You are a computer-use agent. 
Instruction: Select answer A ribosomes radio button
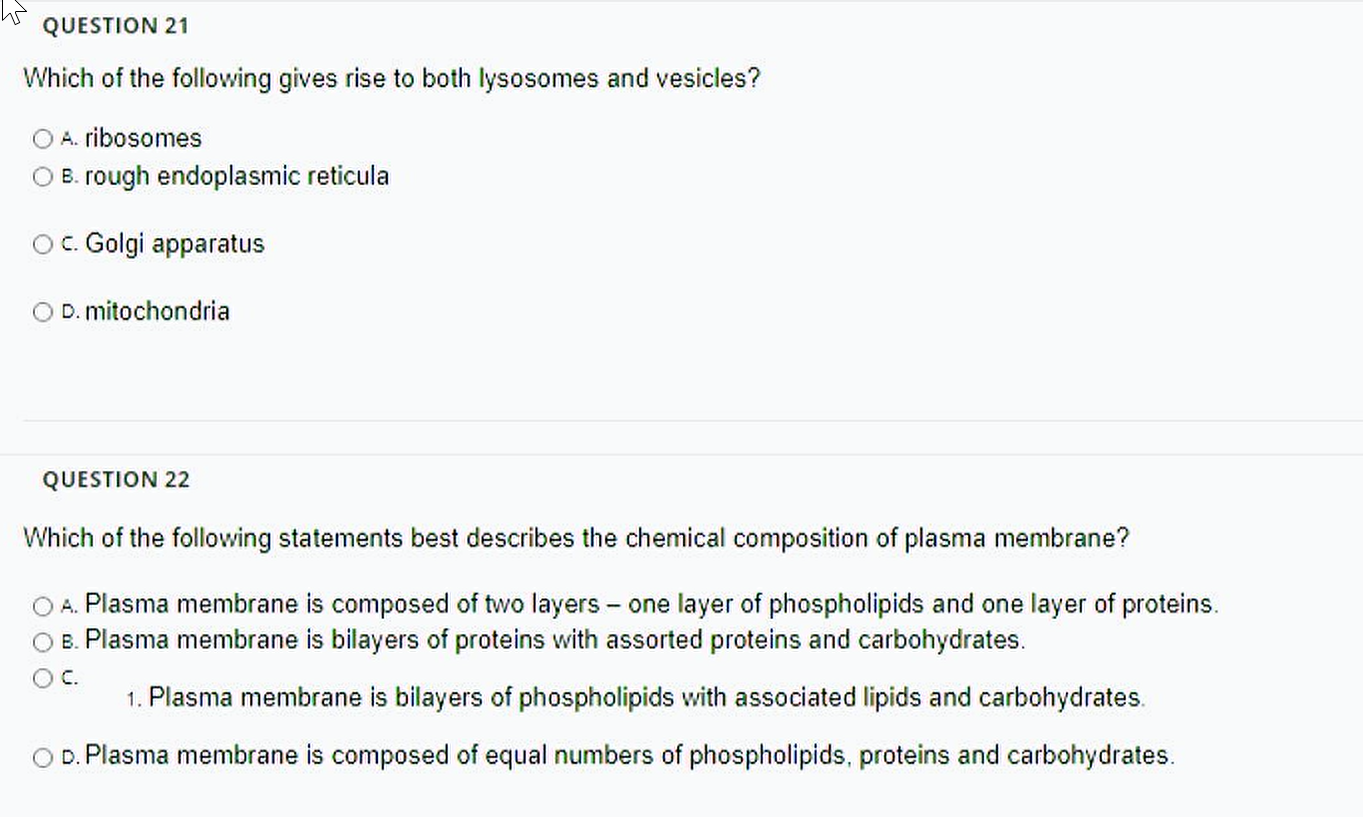[x=43, y=138]
